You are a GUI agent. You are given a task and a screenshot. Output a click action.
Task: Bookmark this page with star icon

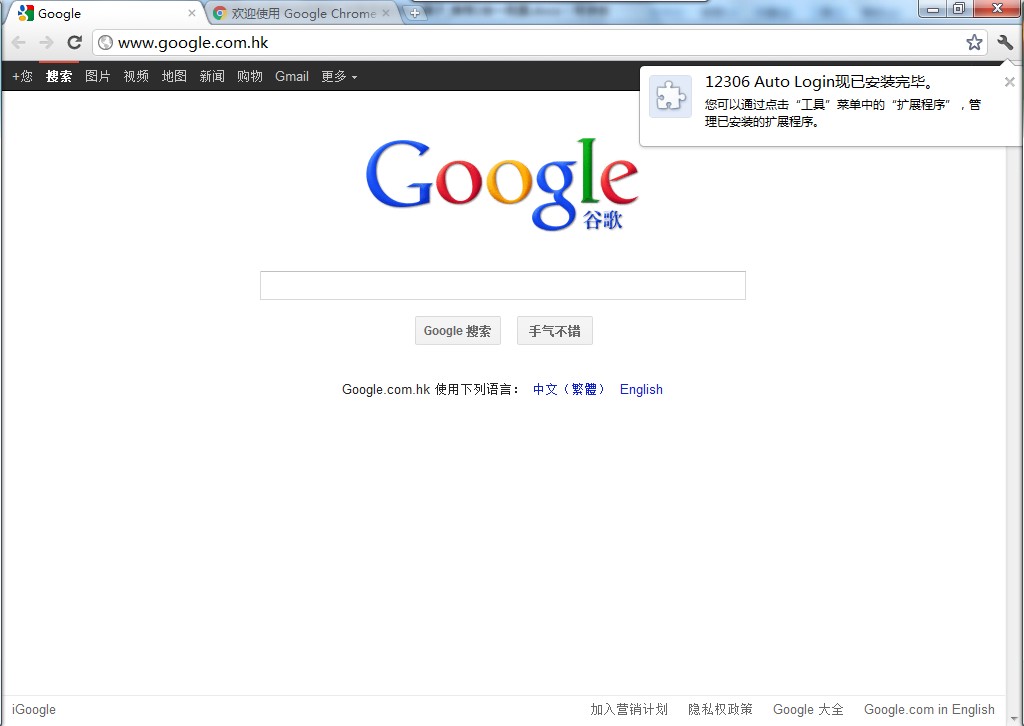974,42
